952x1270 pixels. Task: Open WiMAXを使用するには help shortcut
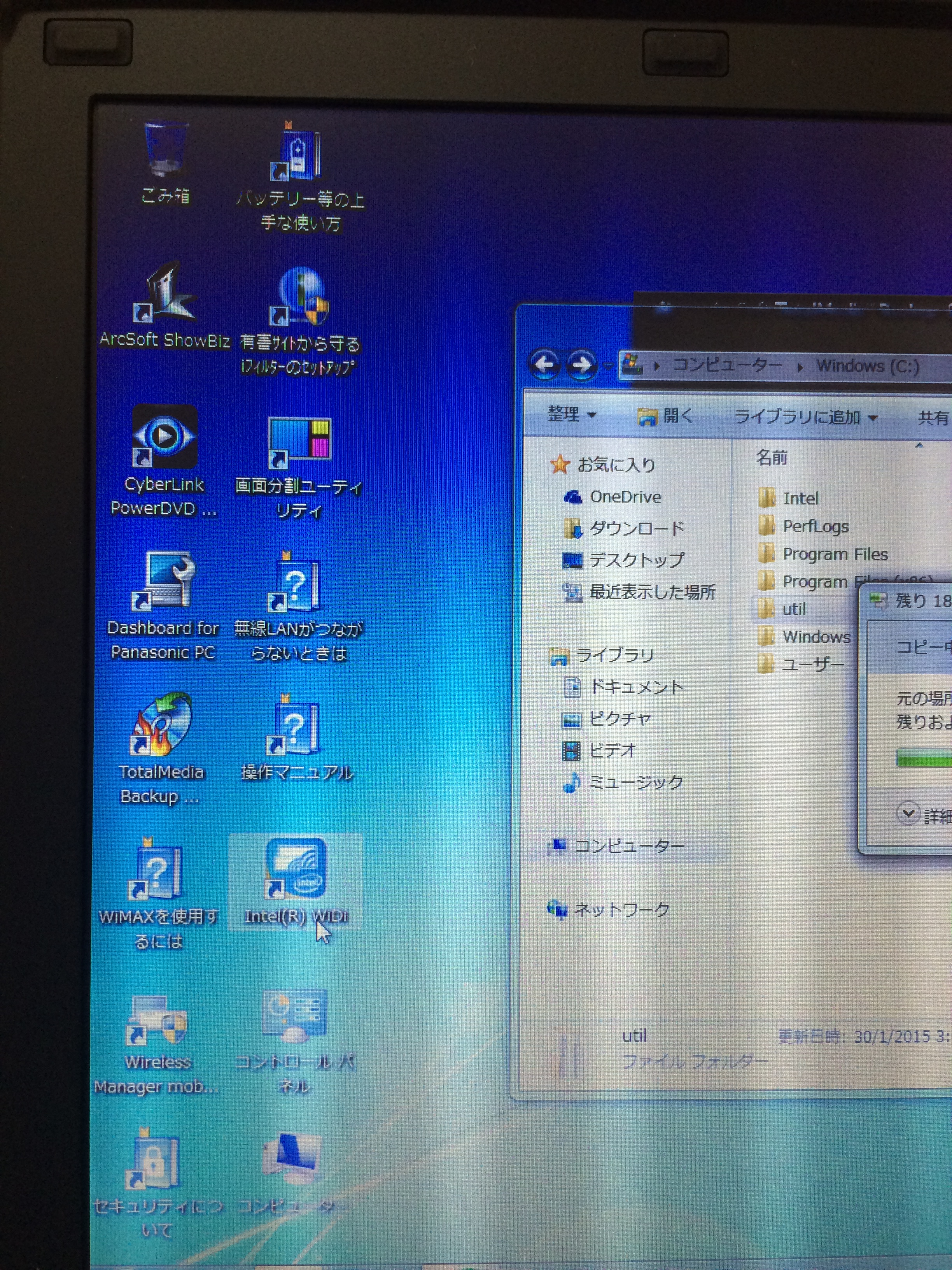pyautogui.click(x=158, y=893)
